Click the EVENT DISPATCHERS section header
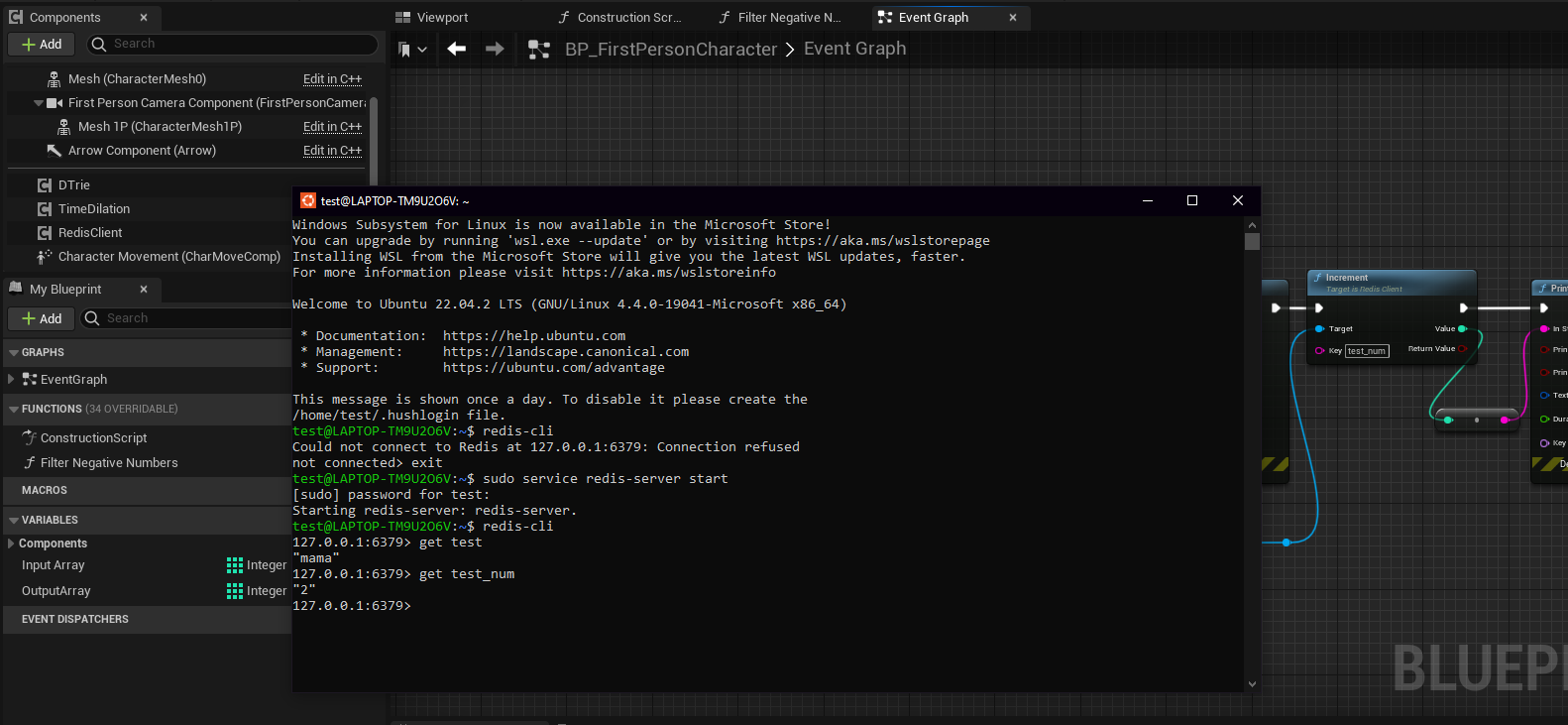Viewport: 1568px width, 725px height. [75, 619]
